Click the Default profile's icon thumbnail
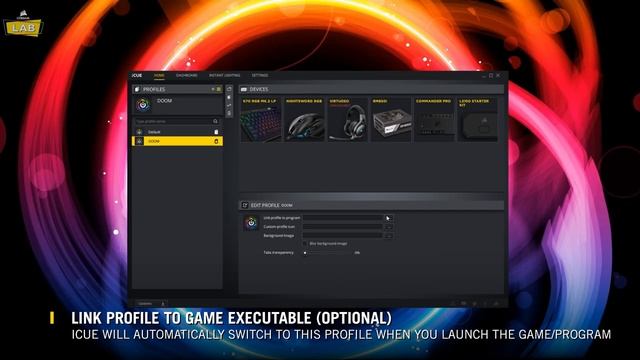 [139, 132]
